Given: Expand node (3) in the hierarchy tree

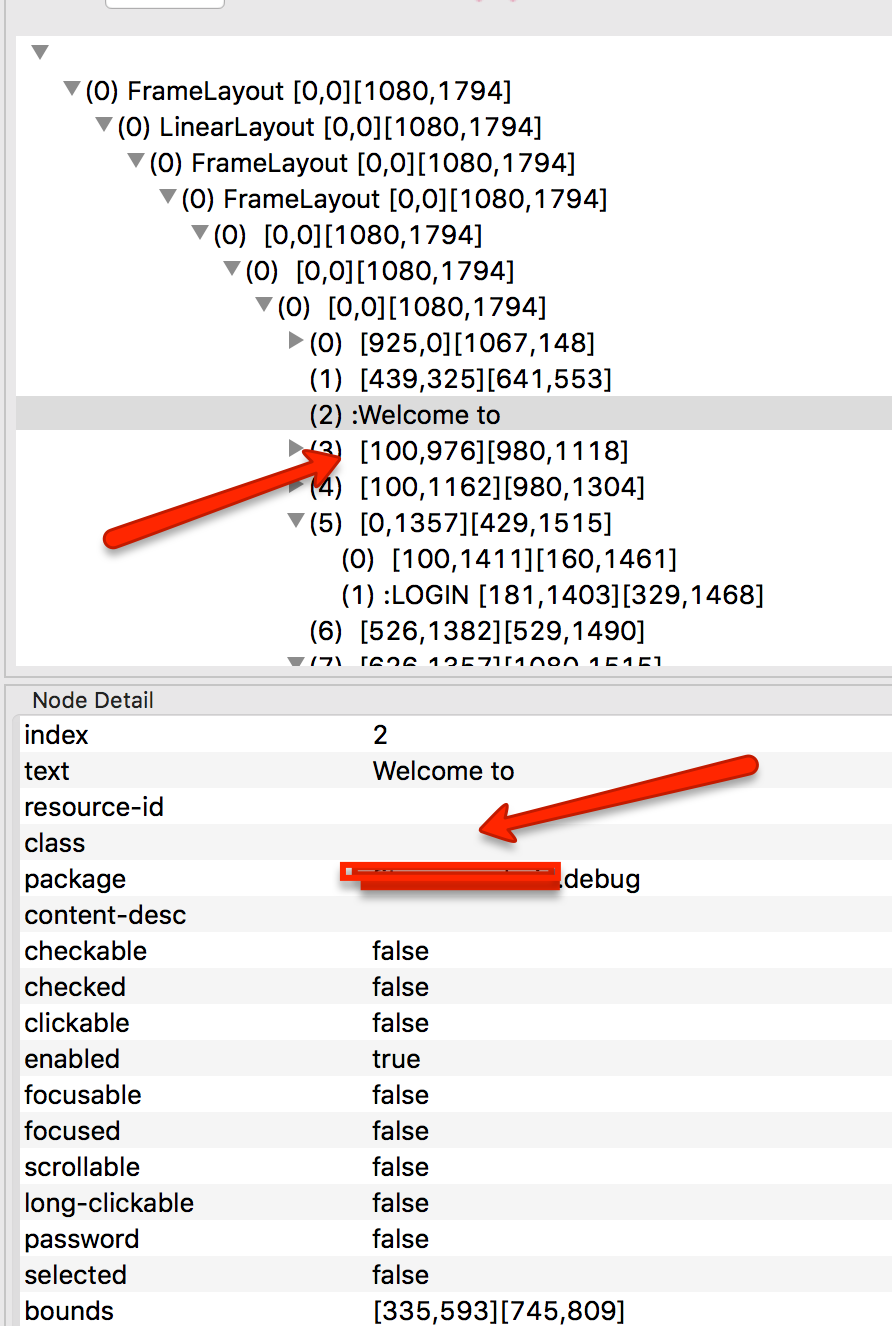Looking at the screenshot, I should [x=295, y=450].
